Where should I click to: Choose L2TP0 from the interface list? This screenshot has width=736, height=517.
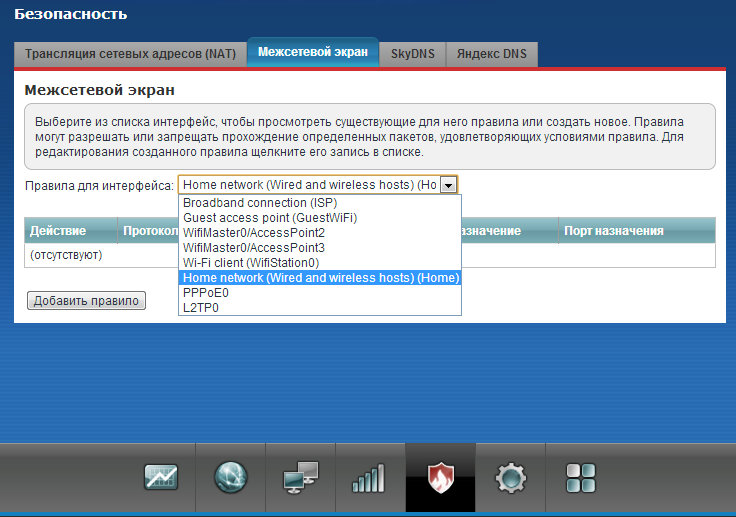(x=201, y=308)
